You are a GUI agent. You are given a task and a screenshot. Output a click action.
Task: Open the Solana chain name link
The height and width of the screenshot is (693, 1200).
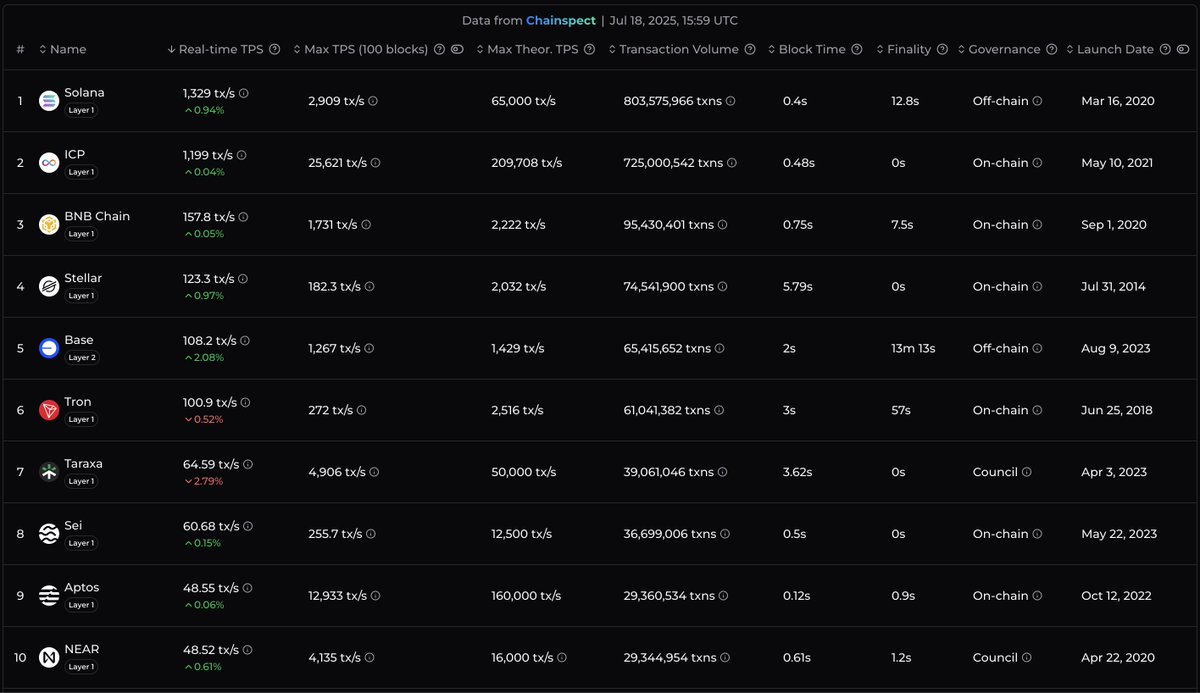click(x=84, y=93)
